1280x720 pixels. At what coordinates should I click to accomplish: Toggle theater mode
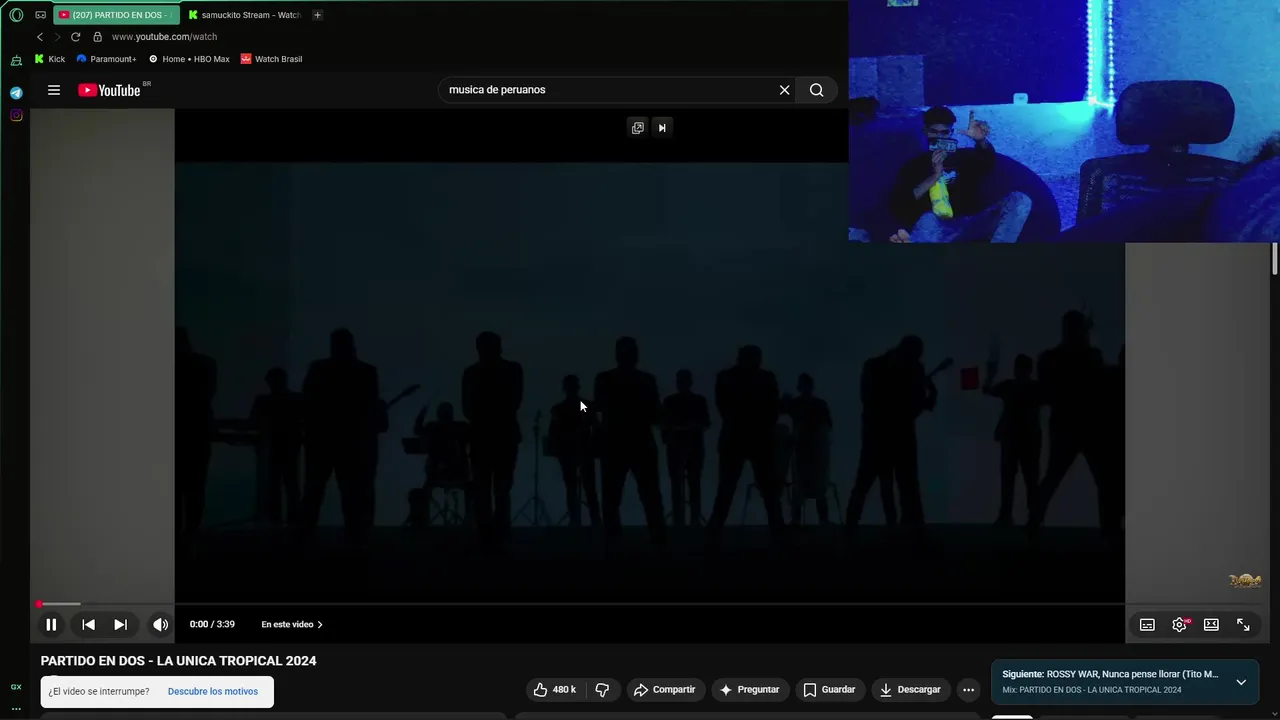tap(1211, 624)
